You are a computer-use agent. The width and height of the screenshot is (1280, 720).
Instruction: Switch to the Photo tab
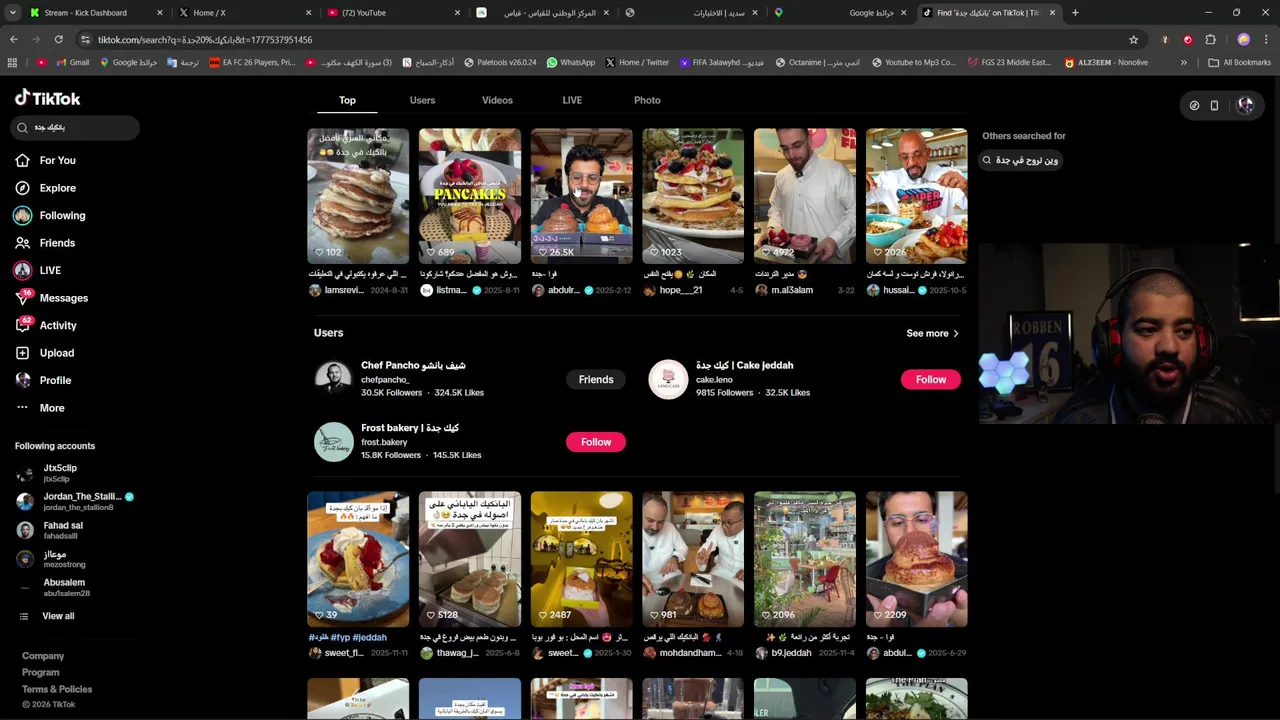coord(647,100)
